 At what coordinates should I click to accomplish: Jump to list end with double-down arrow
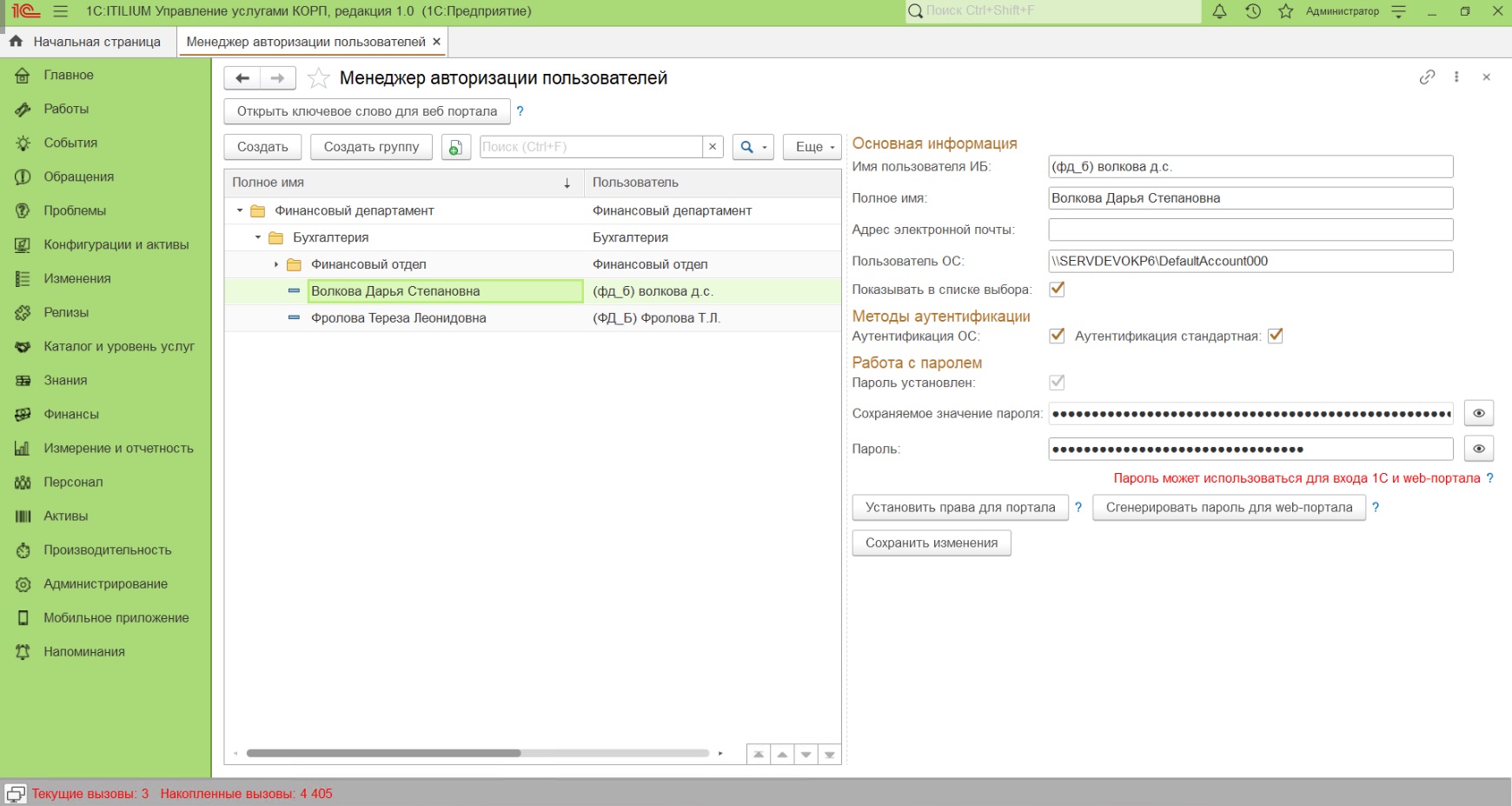[830, 754]
